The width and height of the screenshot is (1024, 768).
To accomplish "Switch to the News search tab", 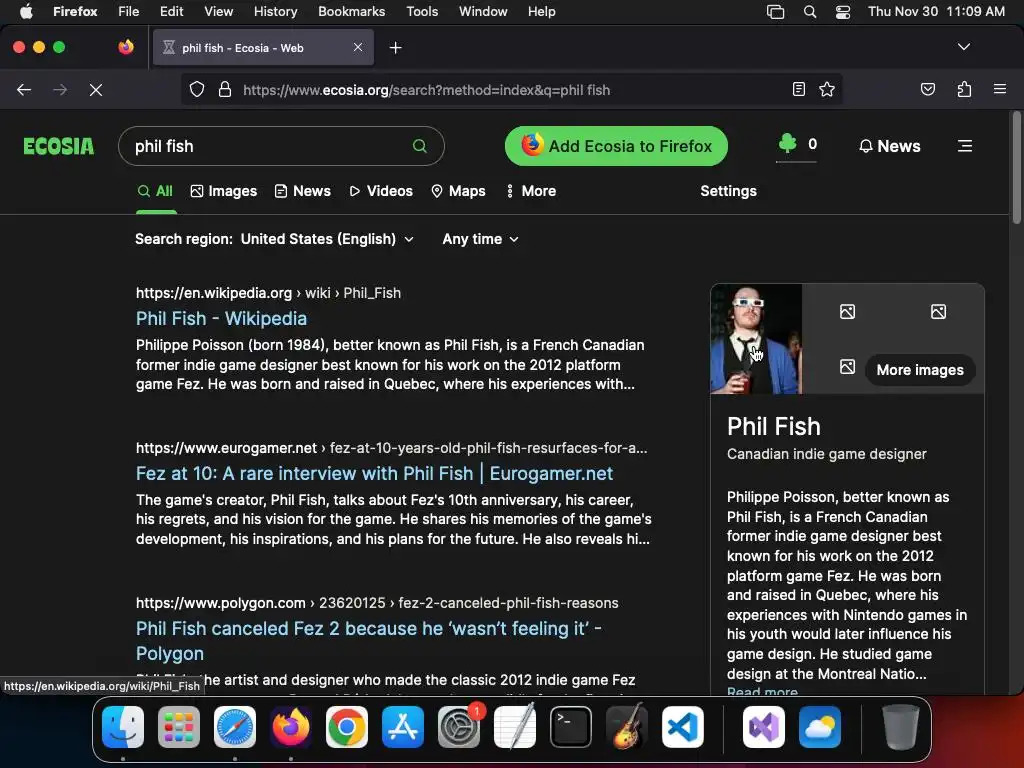I will (303, 191).
